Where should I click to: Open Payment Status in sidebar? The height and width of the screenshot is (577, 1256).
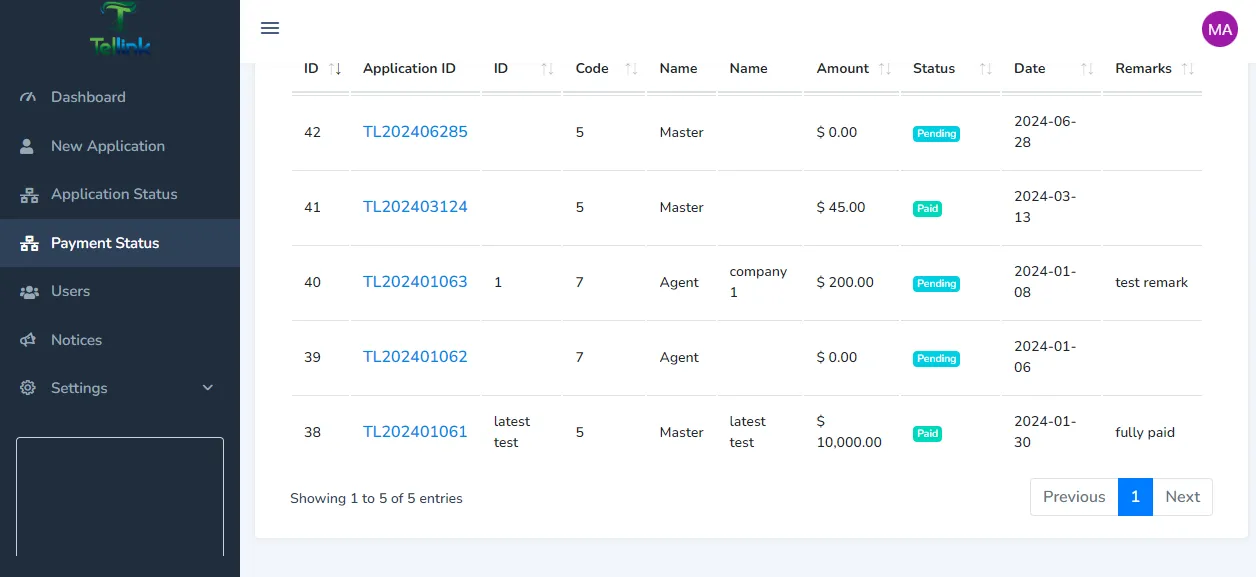point(105,243)
